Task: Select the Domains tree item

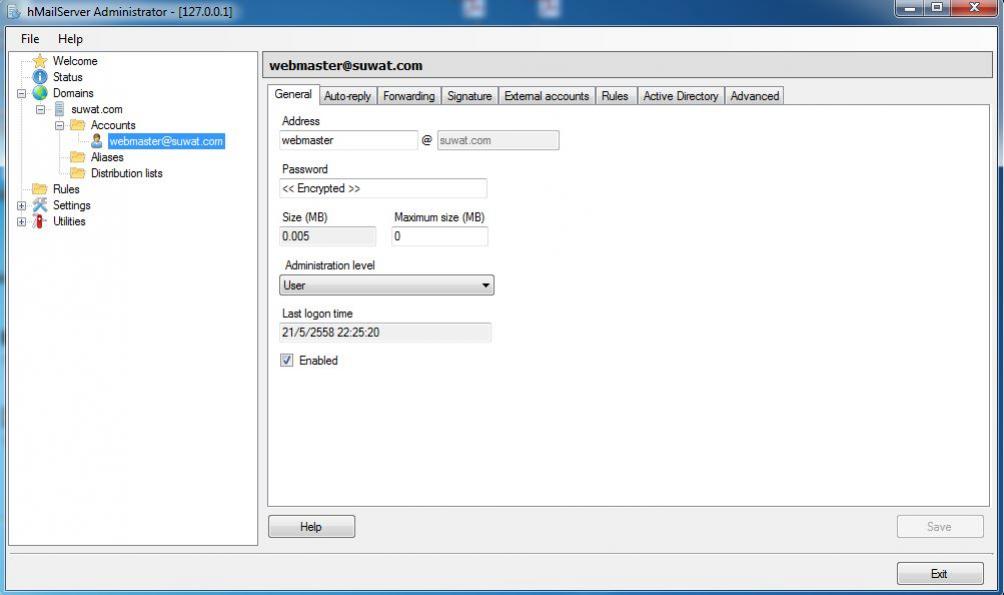Action: (73, 93)
